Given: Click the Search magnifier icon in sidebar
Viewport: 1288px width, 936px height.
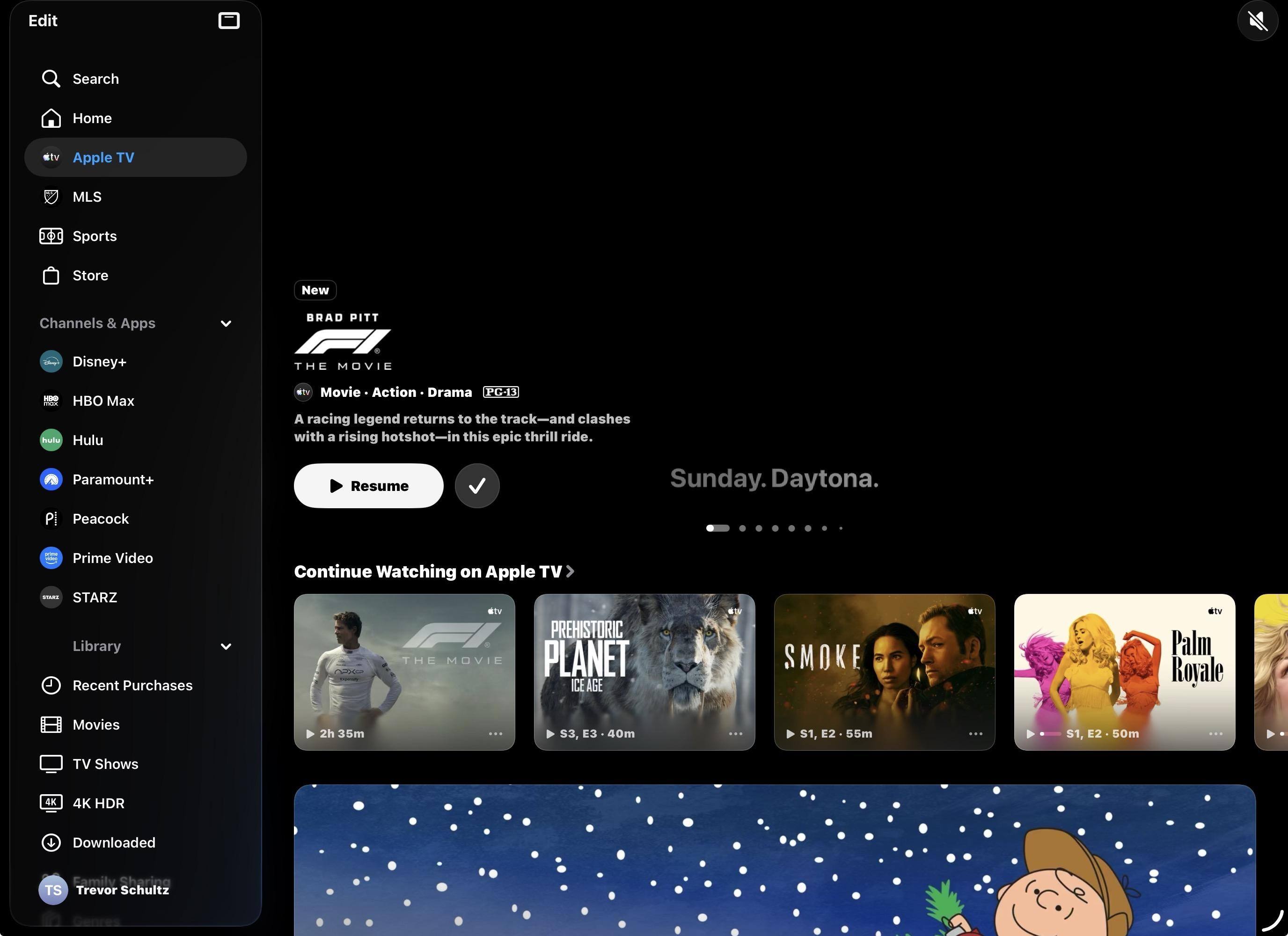Looking at the screenshot, I should (x=51, y=78).
